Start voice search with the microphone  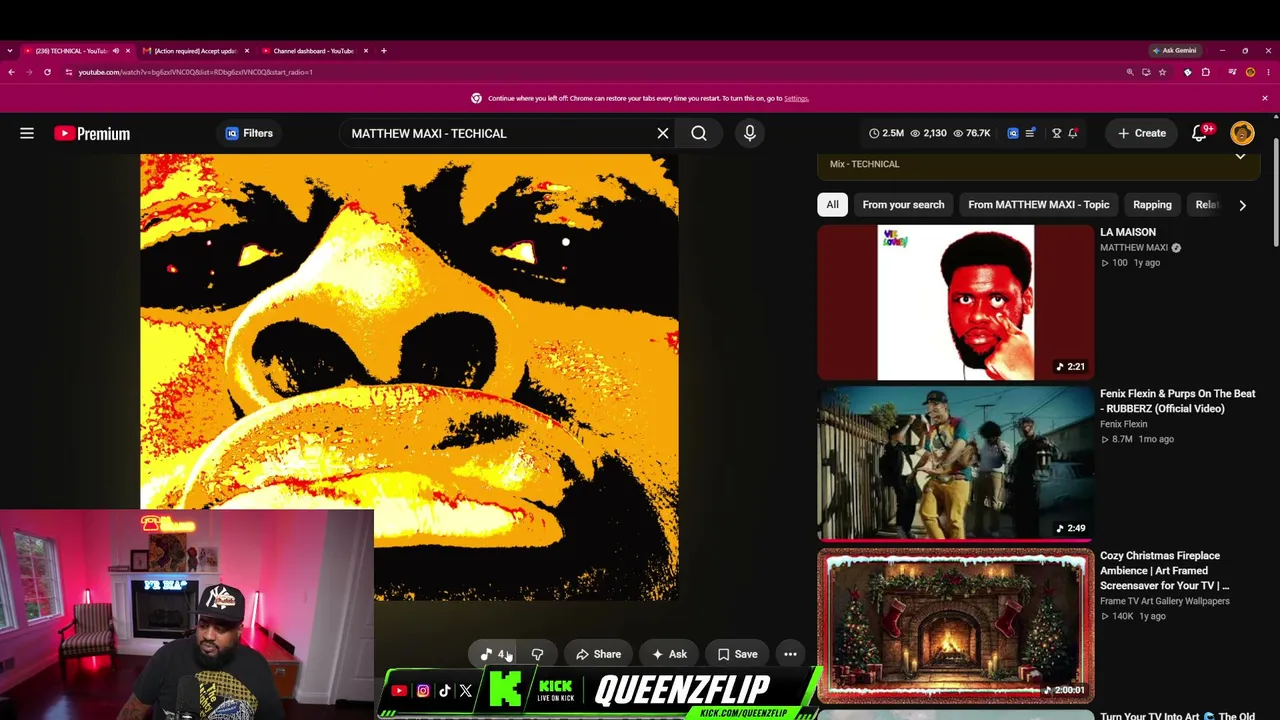tap(750, 133)
